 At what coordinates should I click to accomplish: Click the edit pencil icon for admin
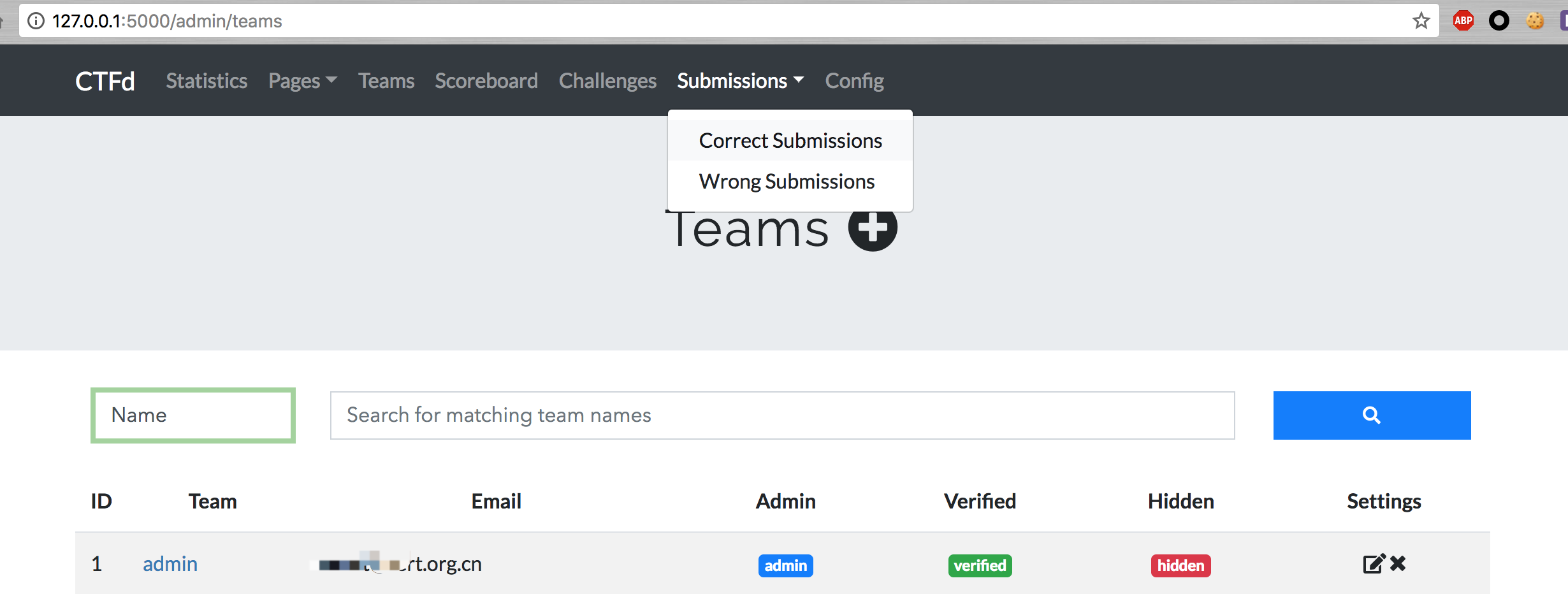click(1373, 564)
